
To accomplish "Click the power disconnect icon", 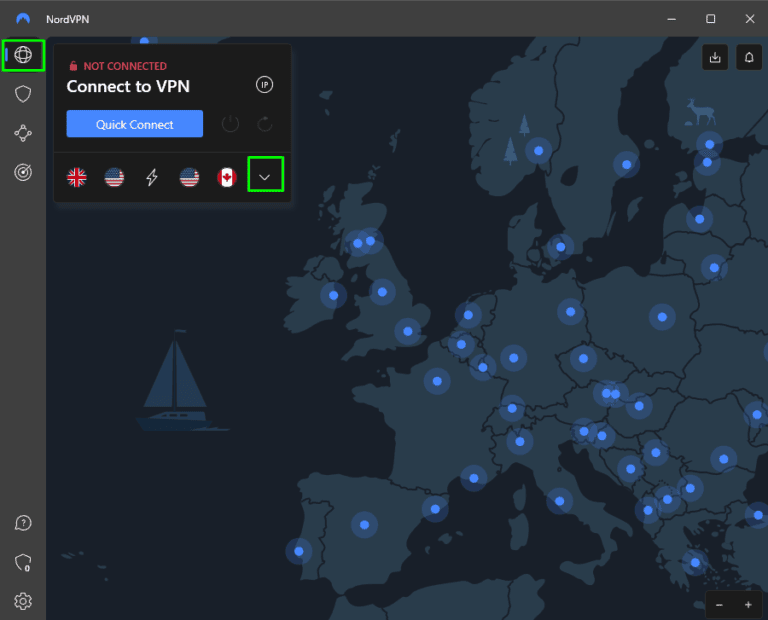I will click(230, 124).
